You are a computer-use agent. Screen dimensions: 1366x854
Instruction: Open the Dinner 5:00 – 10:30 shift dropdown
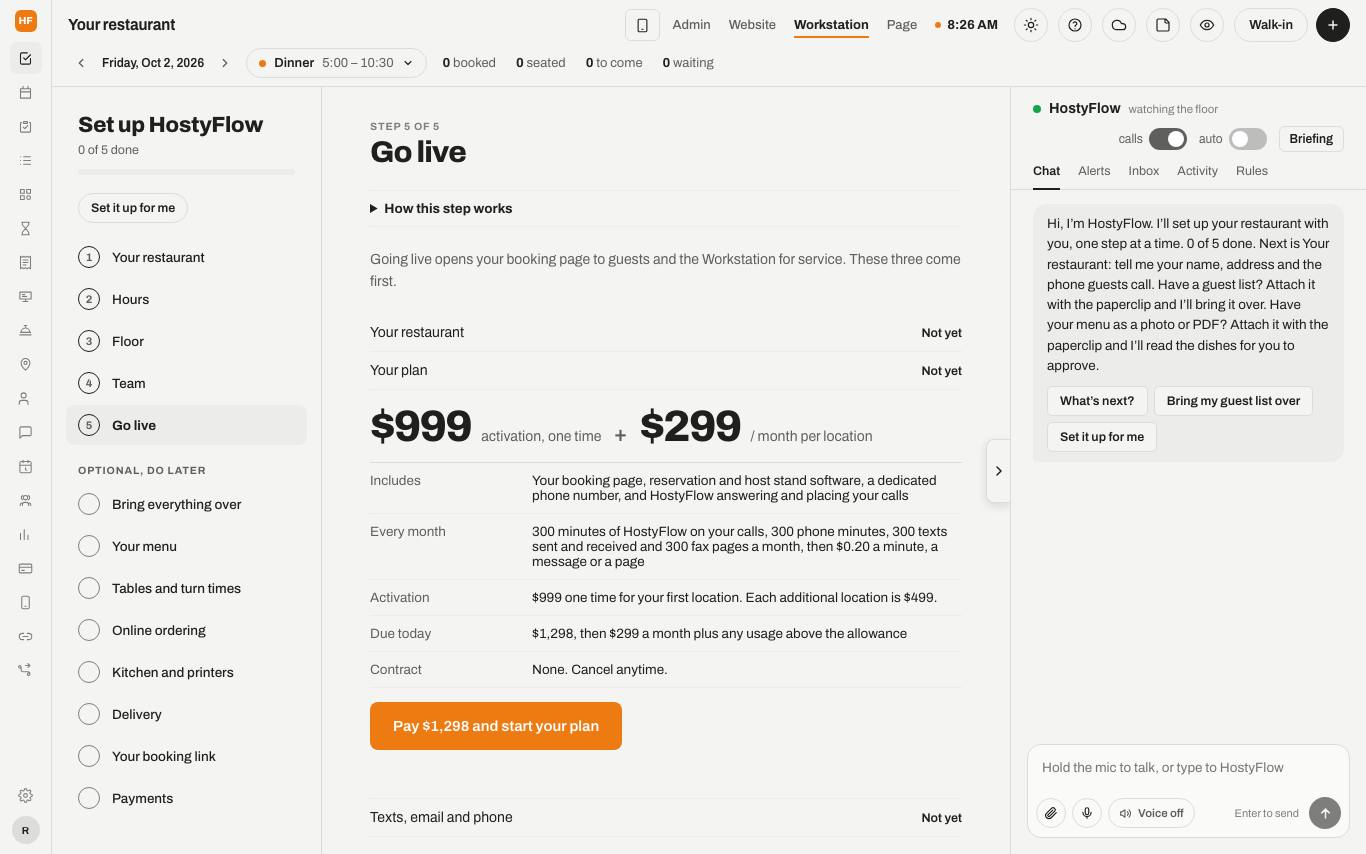click(336, 63)
